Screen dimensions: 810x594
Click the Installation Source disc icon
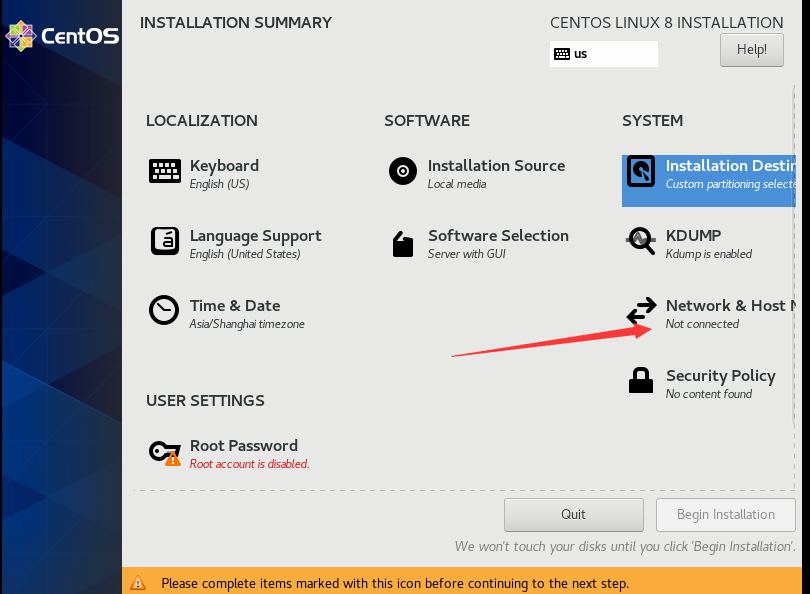[403, 171]
